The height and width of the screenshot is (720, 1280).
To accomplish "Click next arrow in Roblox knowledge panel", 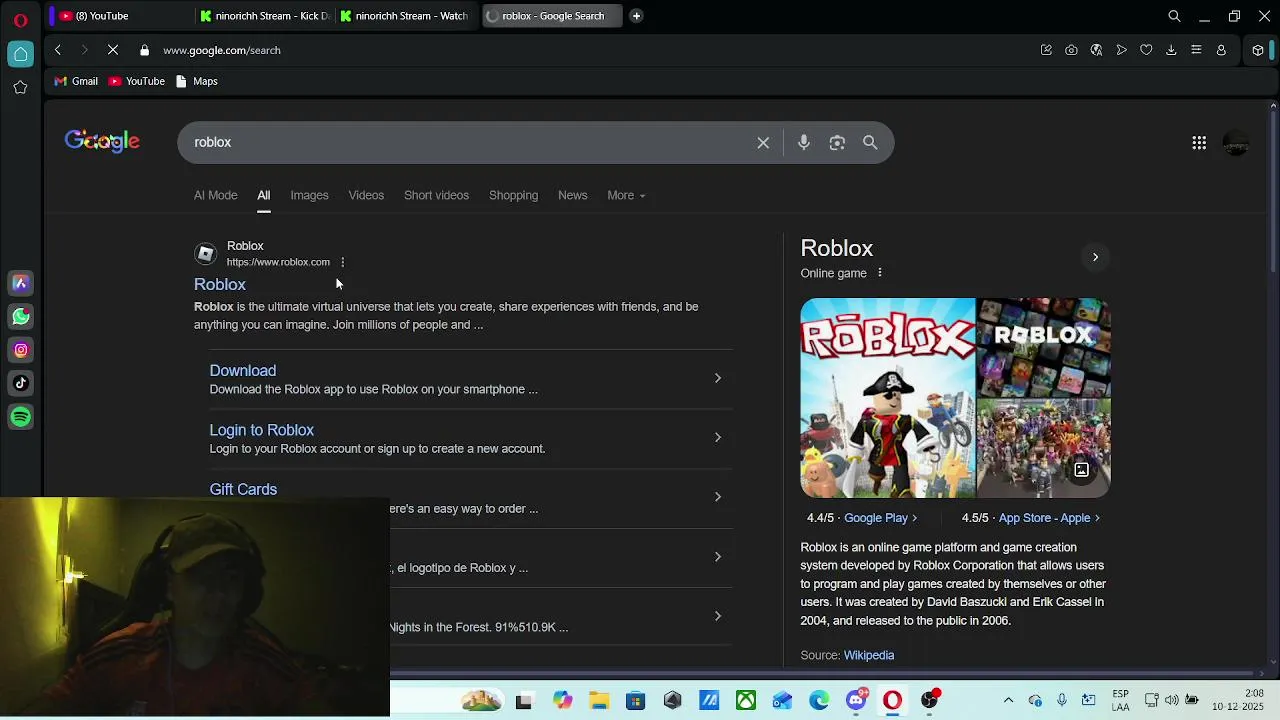I will (x=1095, y=257).
